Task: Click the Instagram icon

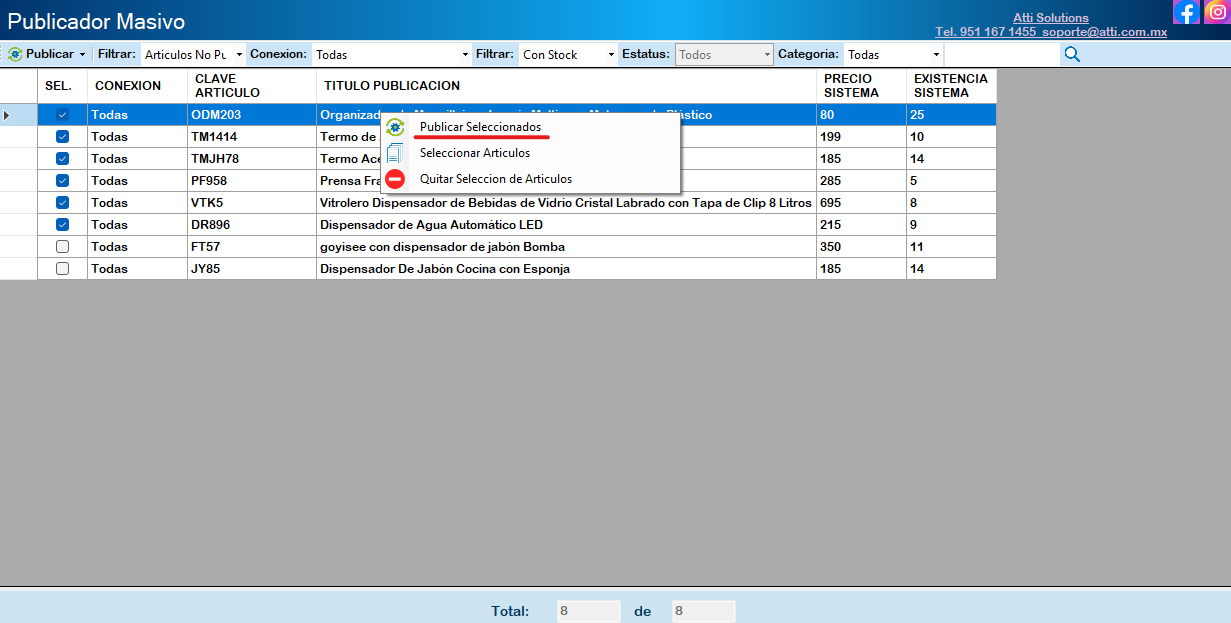Action: (x=1217, y=12)
